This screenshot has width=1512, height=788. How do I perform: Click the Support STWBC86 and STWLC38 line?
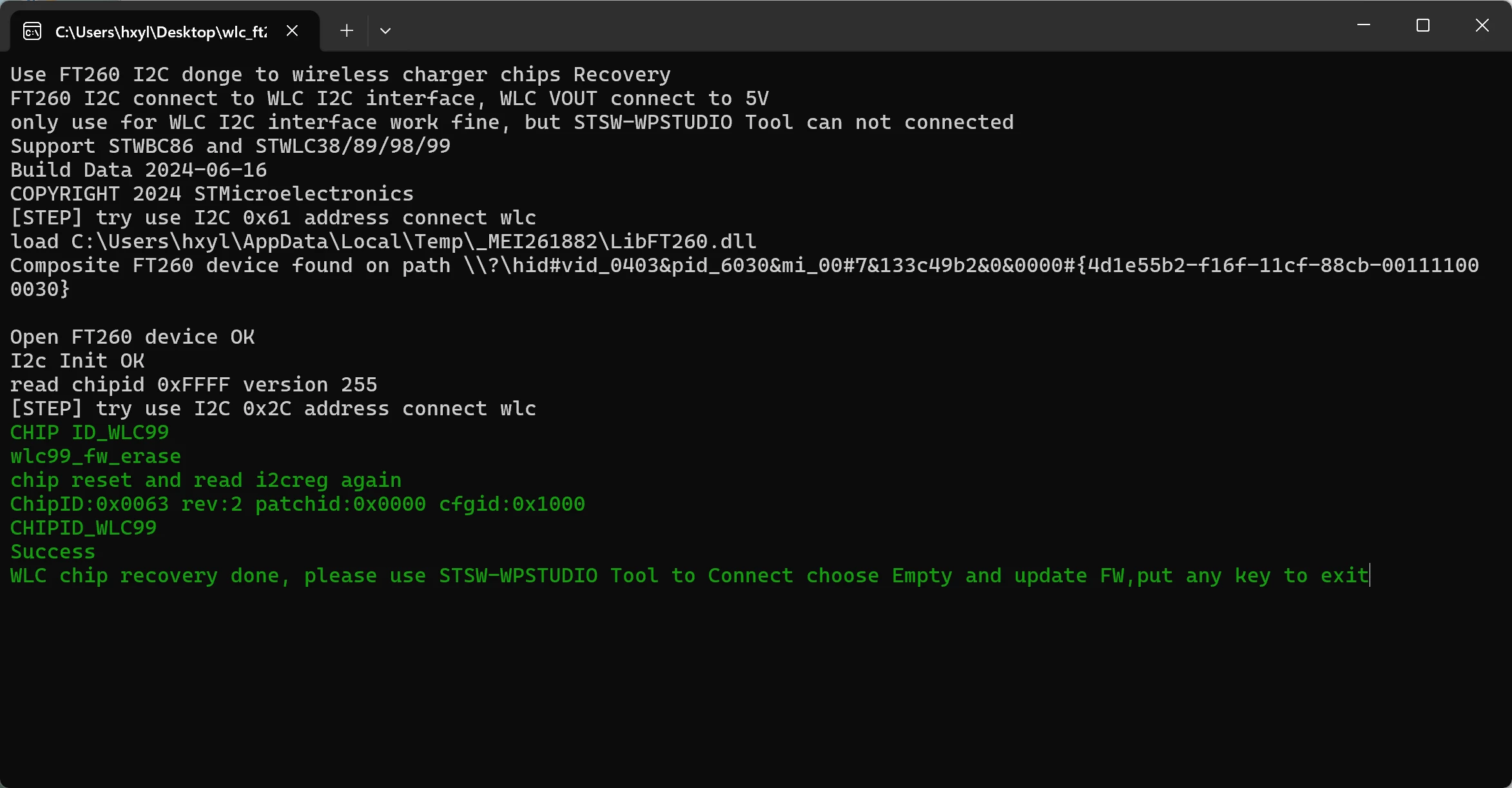click(x=230, y=146)
